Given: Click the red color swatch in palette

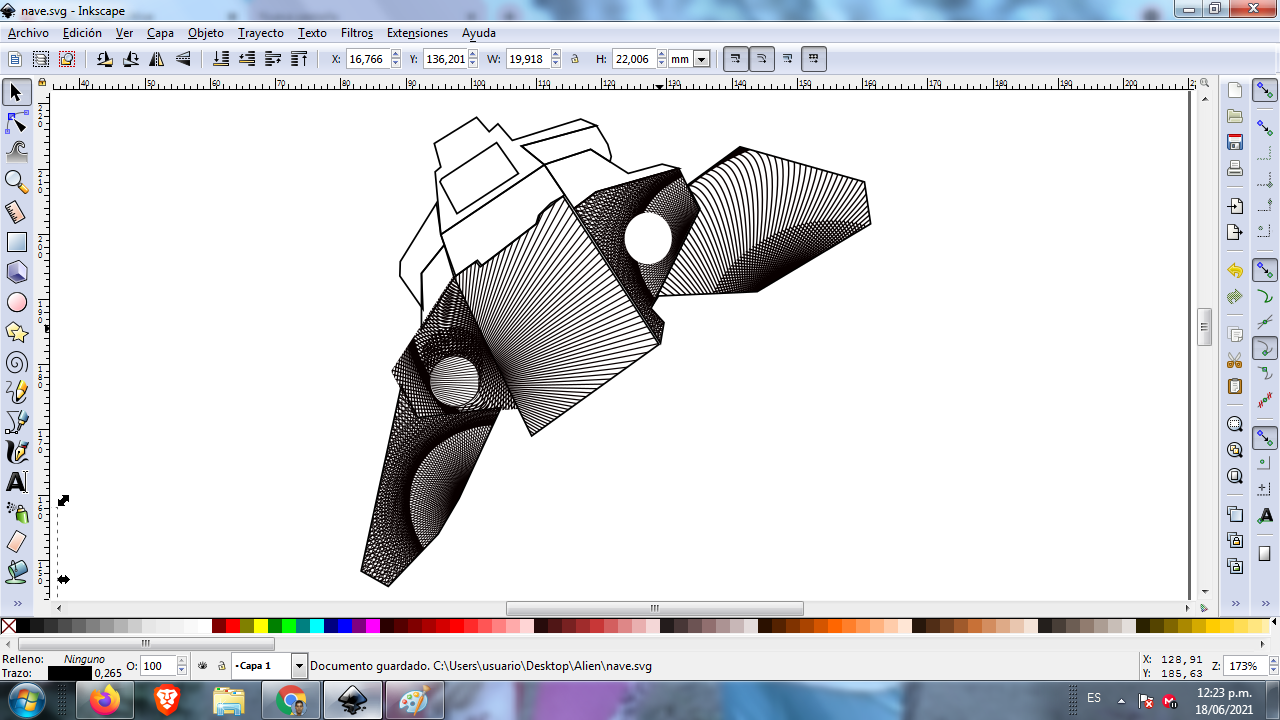Looking at the screenshot, I should 233,626.
